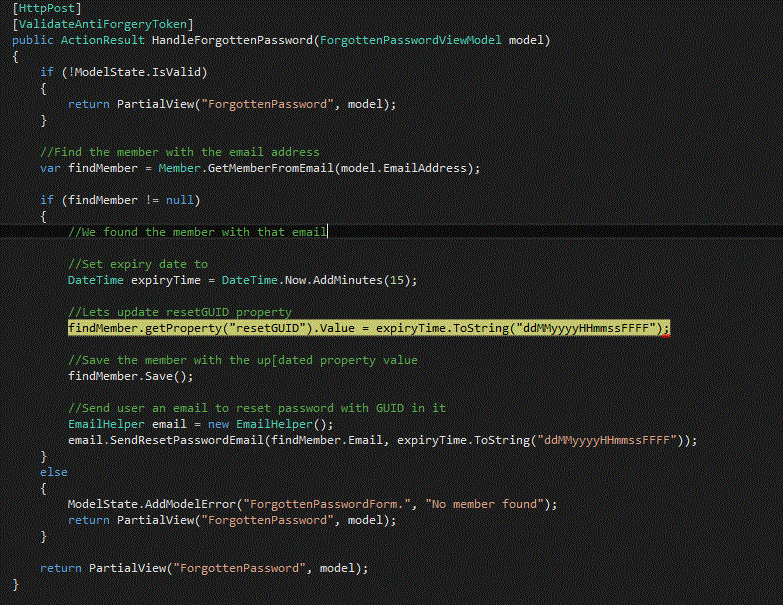783x605 pixels.
Task: Click the public keyword
Action: point(32,40)
